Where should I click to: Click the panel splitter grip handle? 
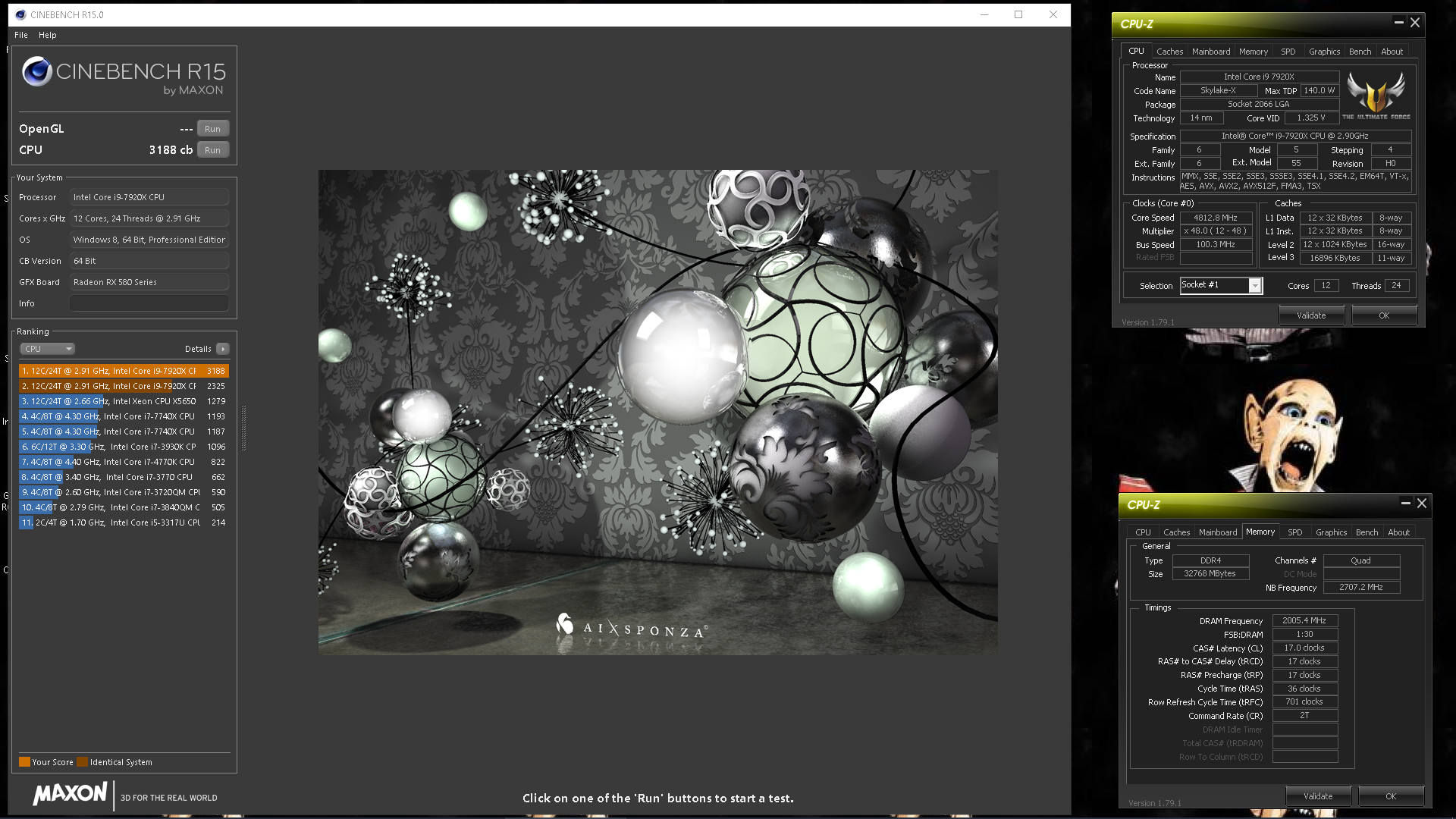pos(243,428)
